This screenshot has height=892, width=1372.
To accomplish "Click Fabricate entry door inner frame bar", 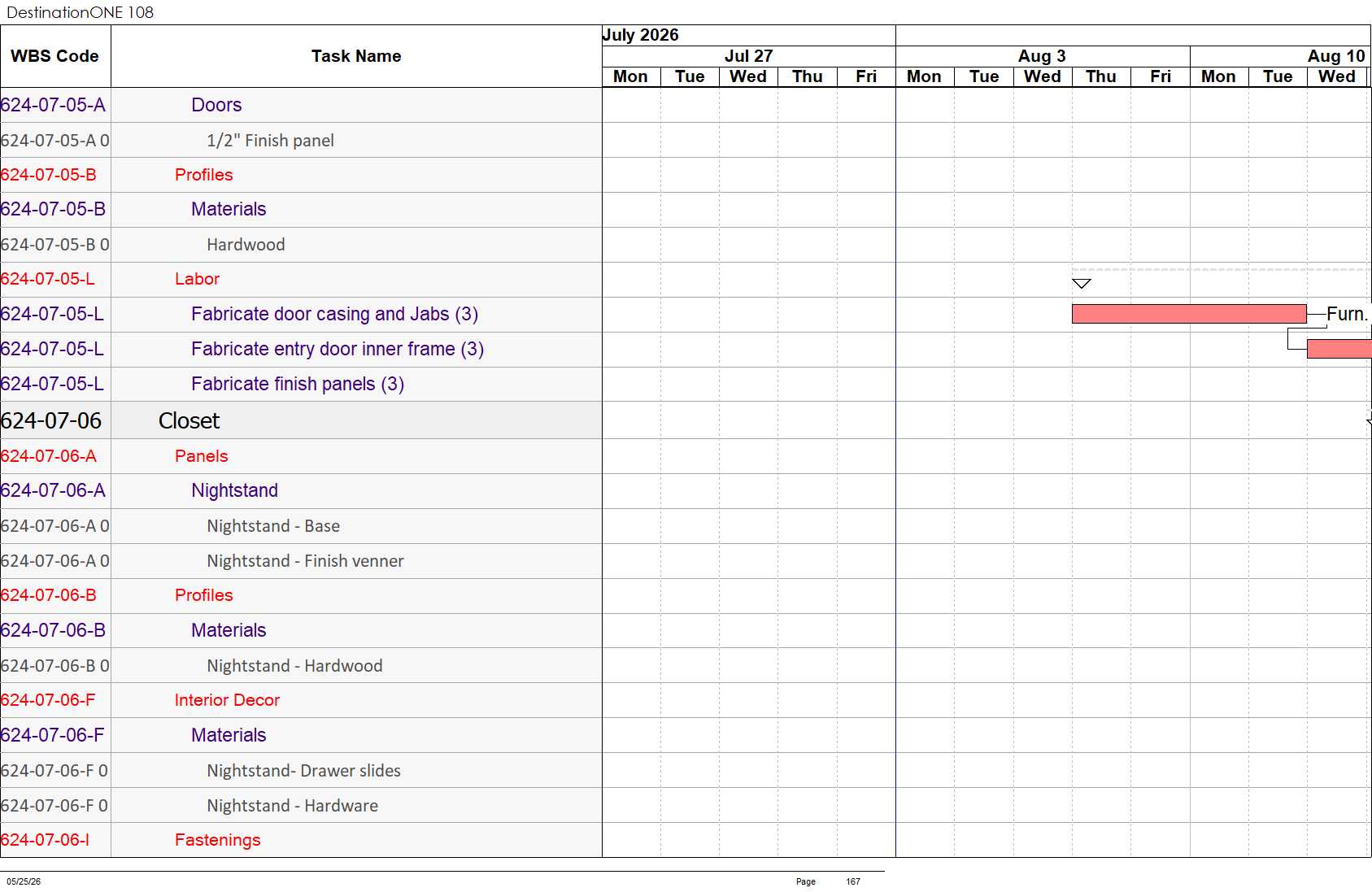I will point(1339,349).
